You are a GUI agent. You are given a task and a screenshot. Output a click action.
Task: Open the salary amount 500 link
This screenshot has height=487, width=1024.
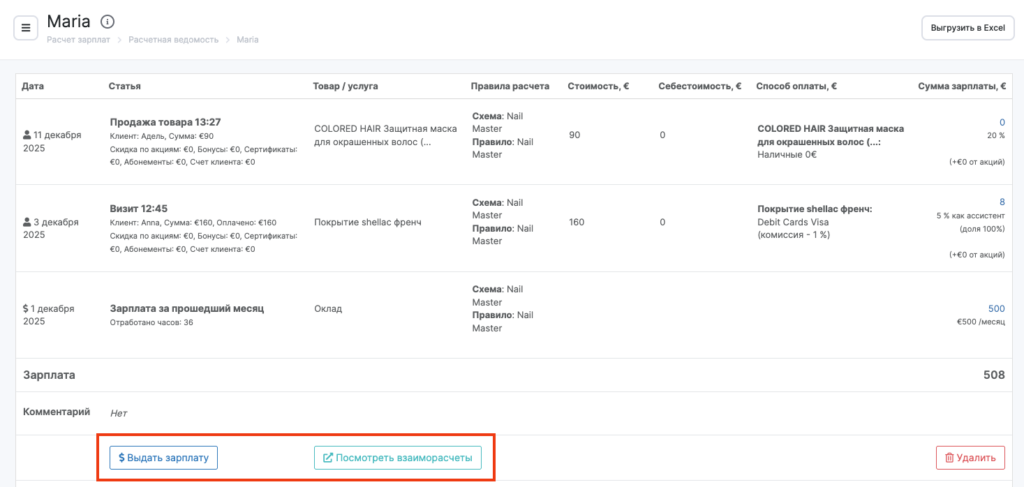pos(996,309)
